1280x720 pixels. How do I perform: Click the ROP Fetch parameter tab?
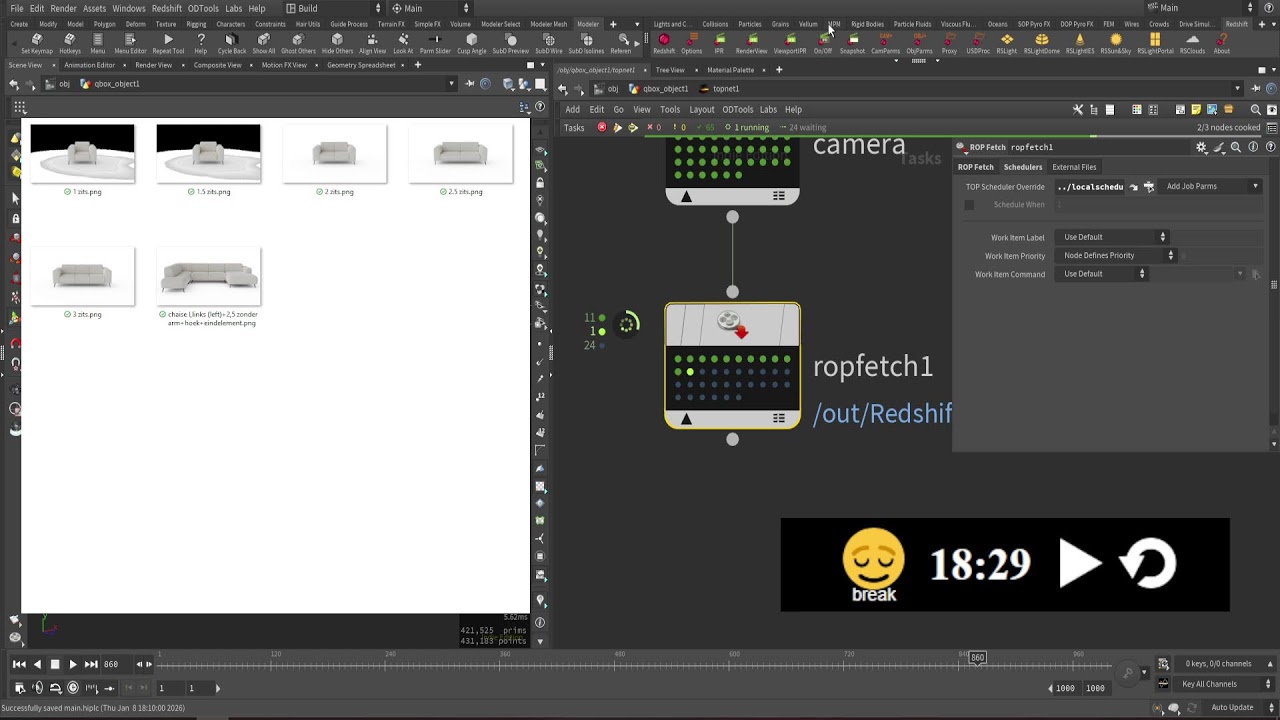tap(976, 167)
